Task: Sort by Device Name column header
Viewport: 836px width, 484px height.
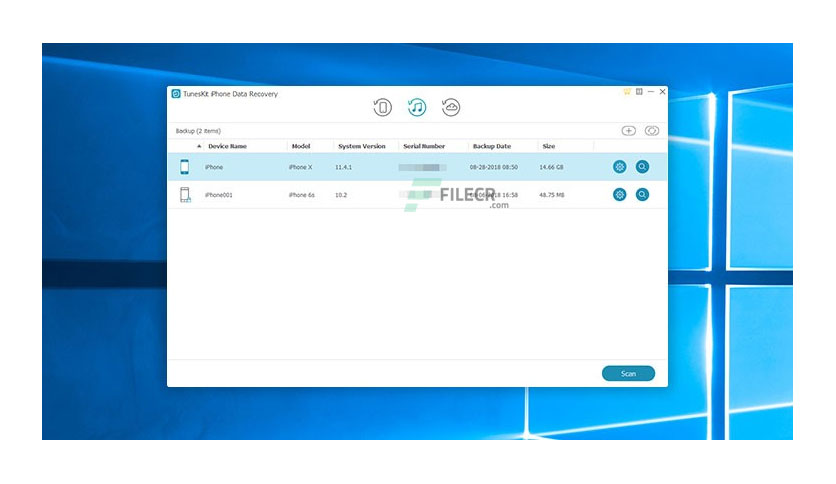Action: (x=227, y=146)
